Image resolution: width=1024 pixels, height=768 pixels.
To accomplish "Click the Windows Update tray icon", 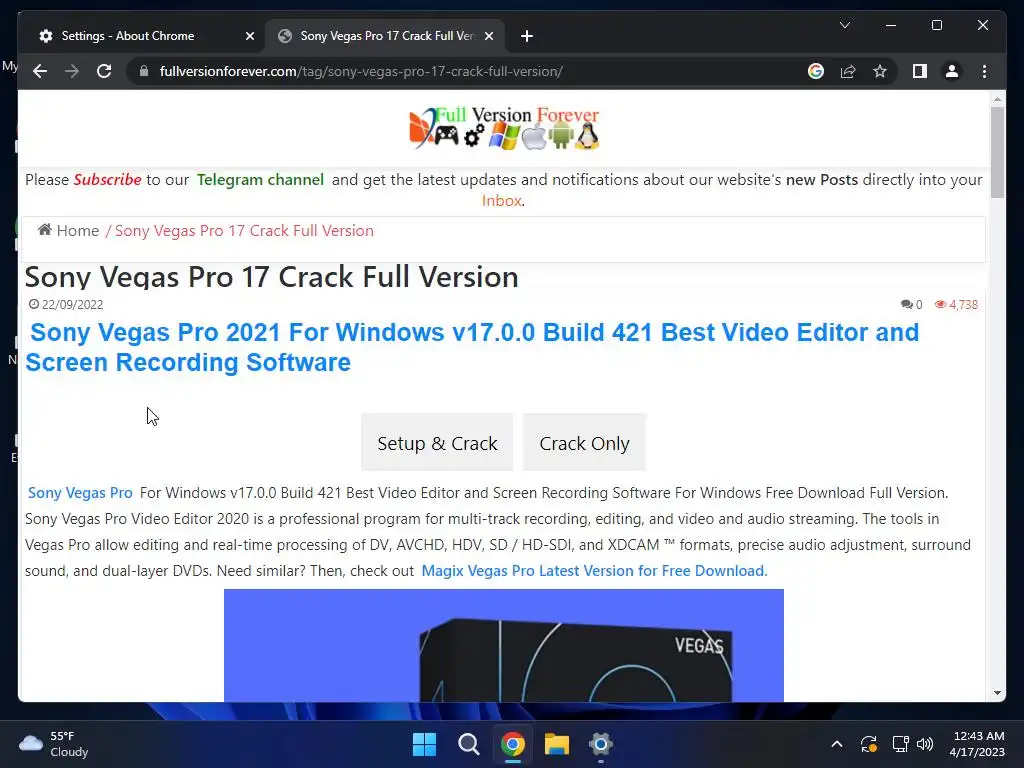I will click(869, 744).
